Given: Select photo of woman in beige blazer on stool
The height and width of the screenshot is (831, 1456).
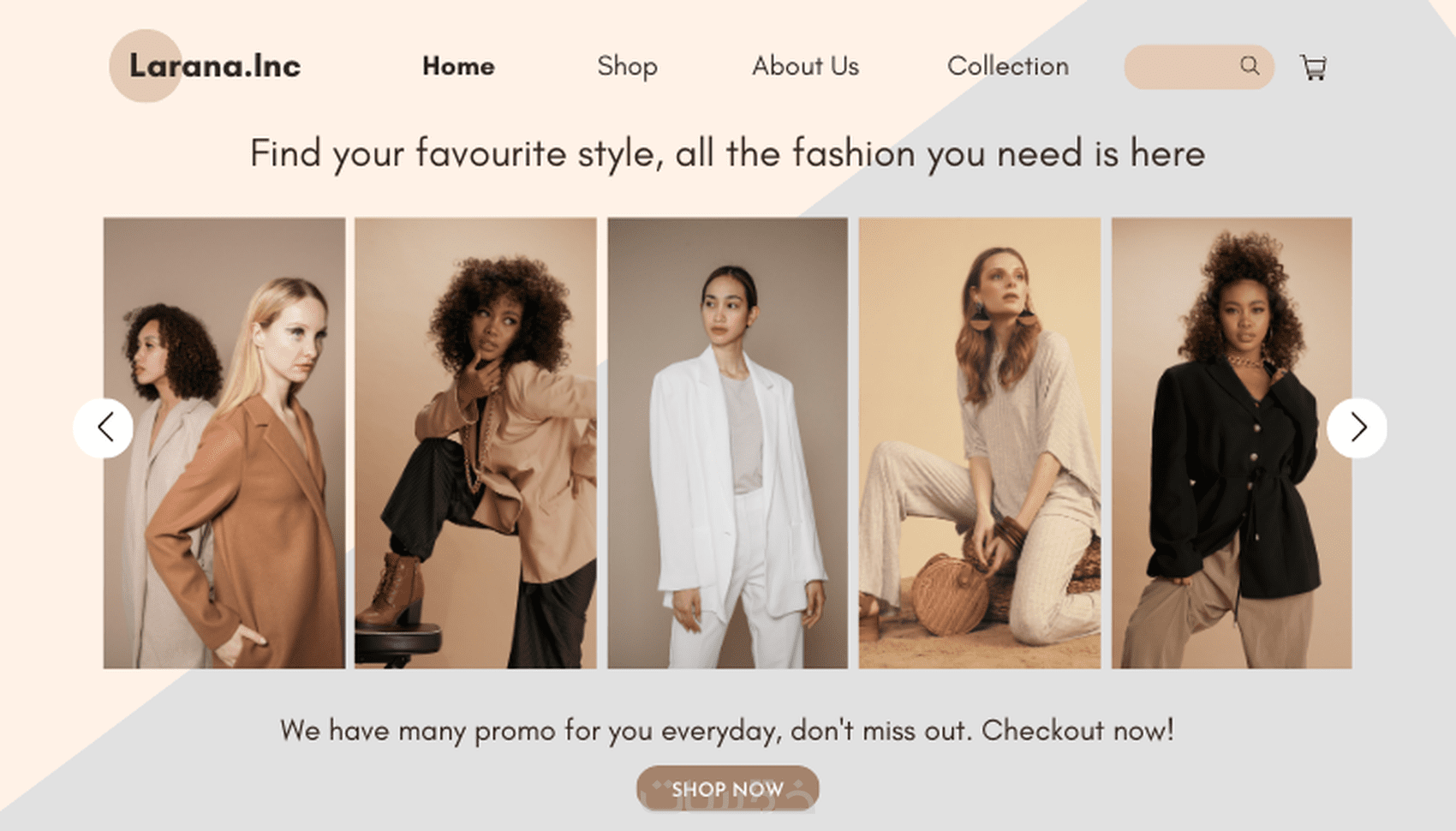Looking at the screenshot, I should click(x=476, y=443).
